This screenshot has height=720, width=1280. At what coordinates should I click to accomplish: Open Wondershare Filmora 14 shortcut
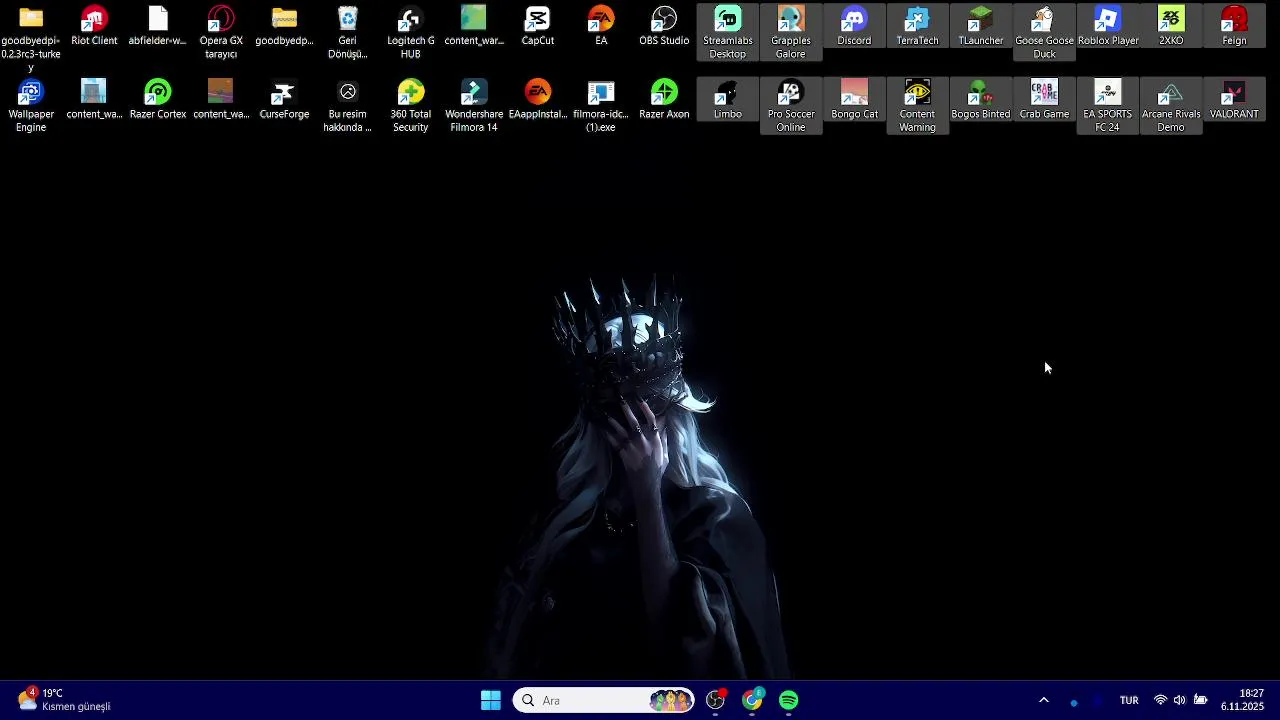[474, 106]
